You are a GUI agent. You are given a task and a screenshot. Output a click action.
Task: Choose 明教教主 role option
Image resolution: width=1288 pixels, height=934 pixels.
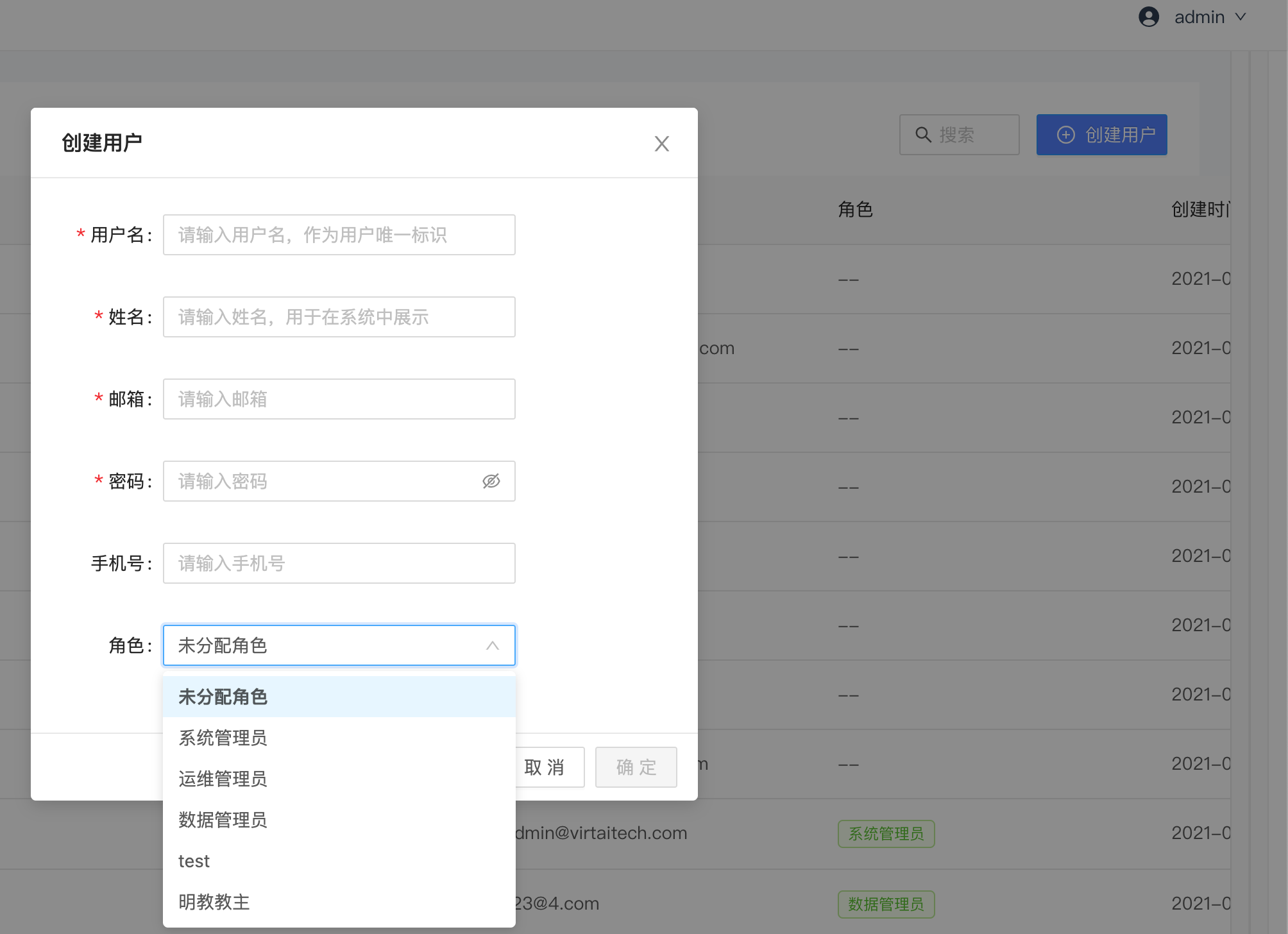point(339,902)
